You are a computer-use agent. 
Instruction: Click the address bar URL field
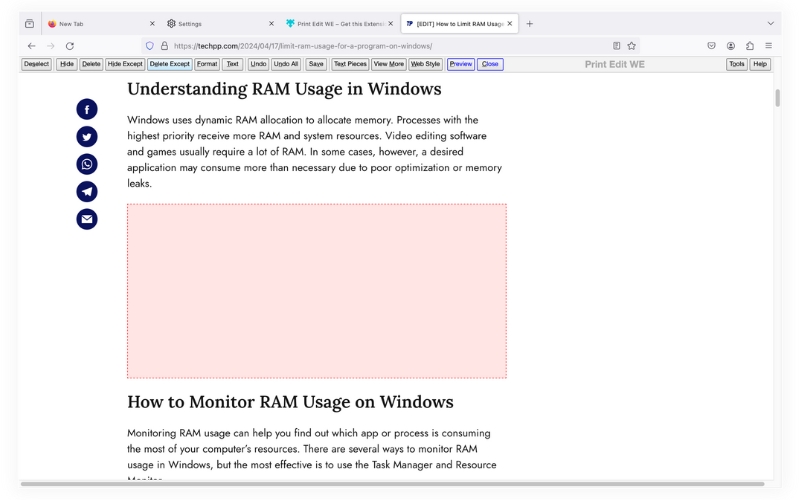click(388, 46)
